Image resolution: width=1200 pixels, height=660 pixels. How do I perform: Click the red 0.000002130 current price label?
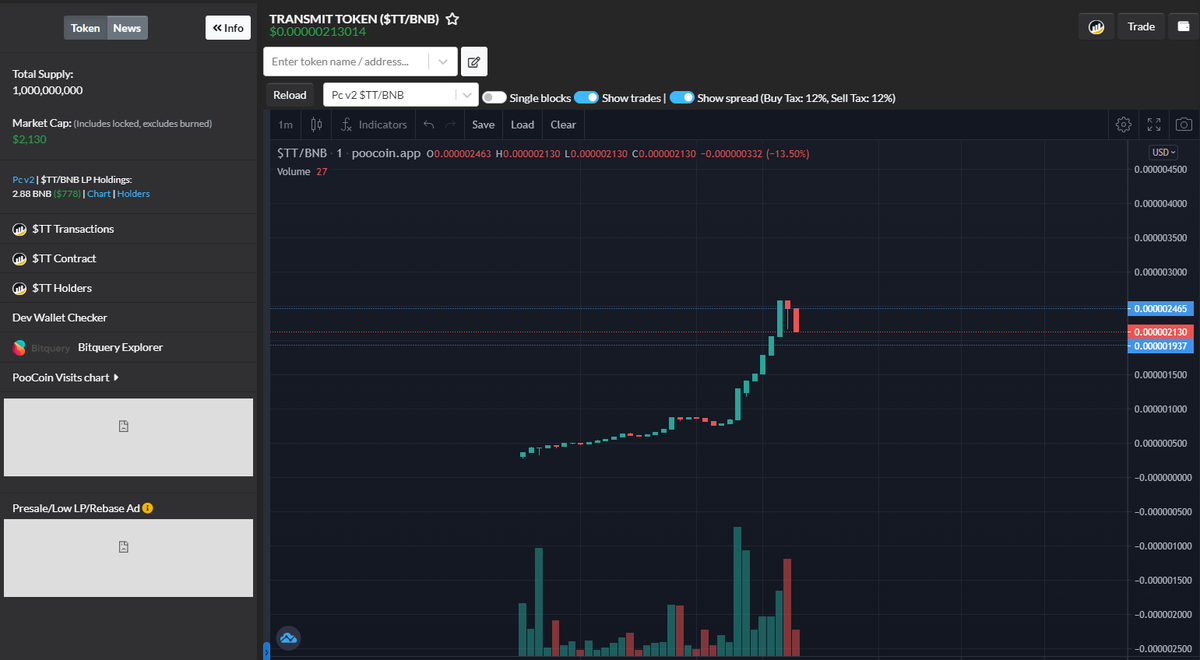pyautogui.click(x=1161, y=332)
